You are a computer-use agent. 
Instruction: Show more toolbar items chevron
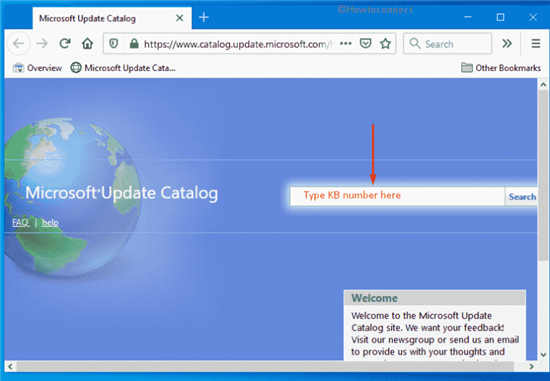click(507, 44)
